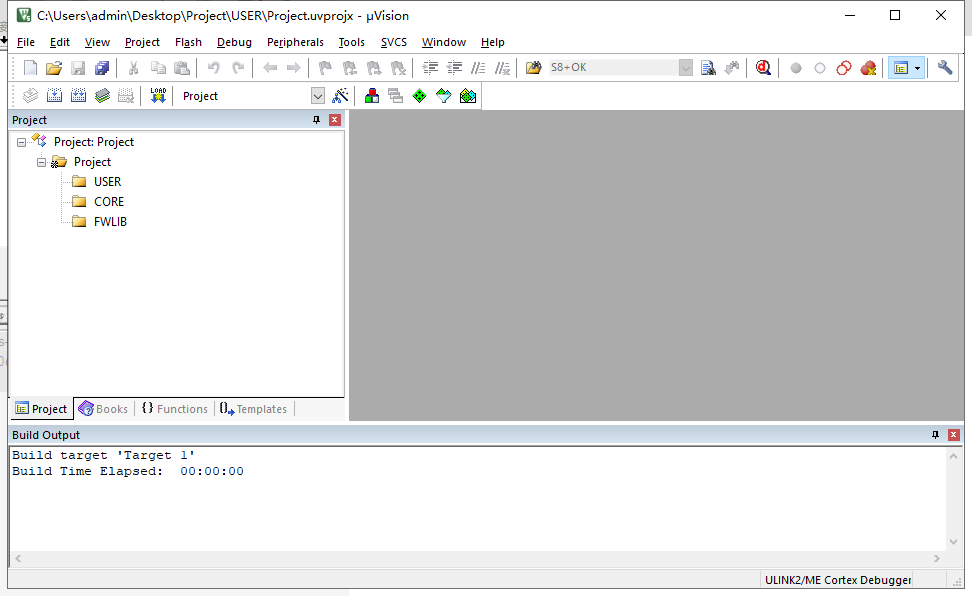Open Manage Run-Time Environment with the green diamond icon

420,96
